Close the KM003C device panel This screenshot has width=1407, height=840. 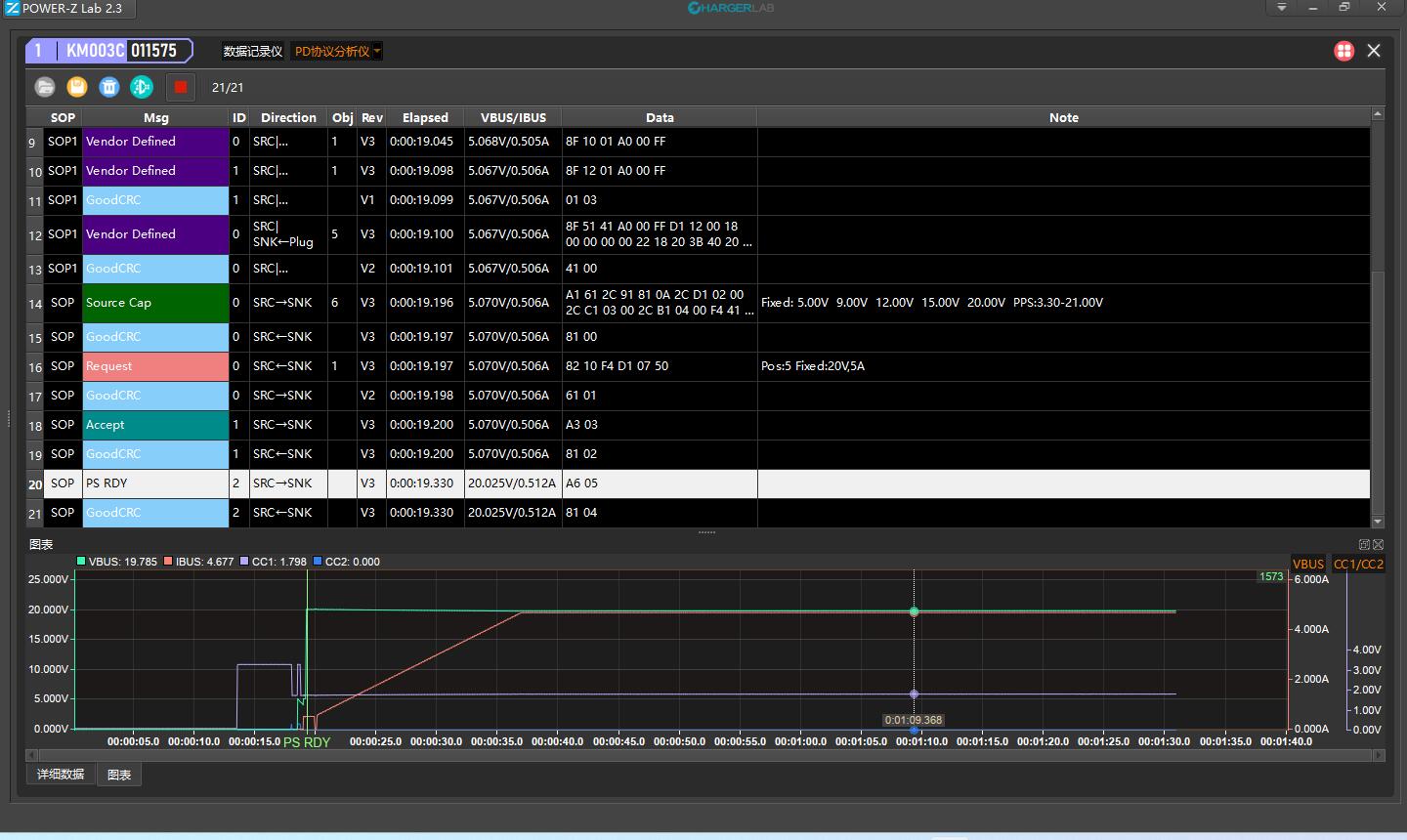coord(1374,51)
